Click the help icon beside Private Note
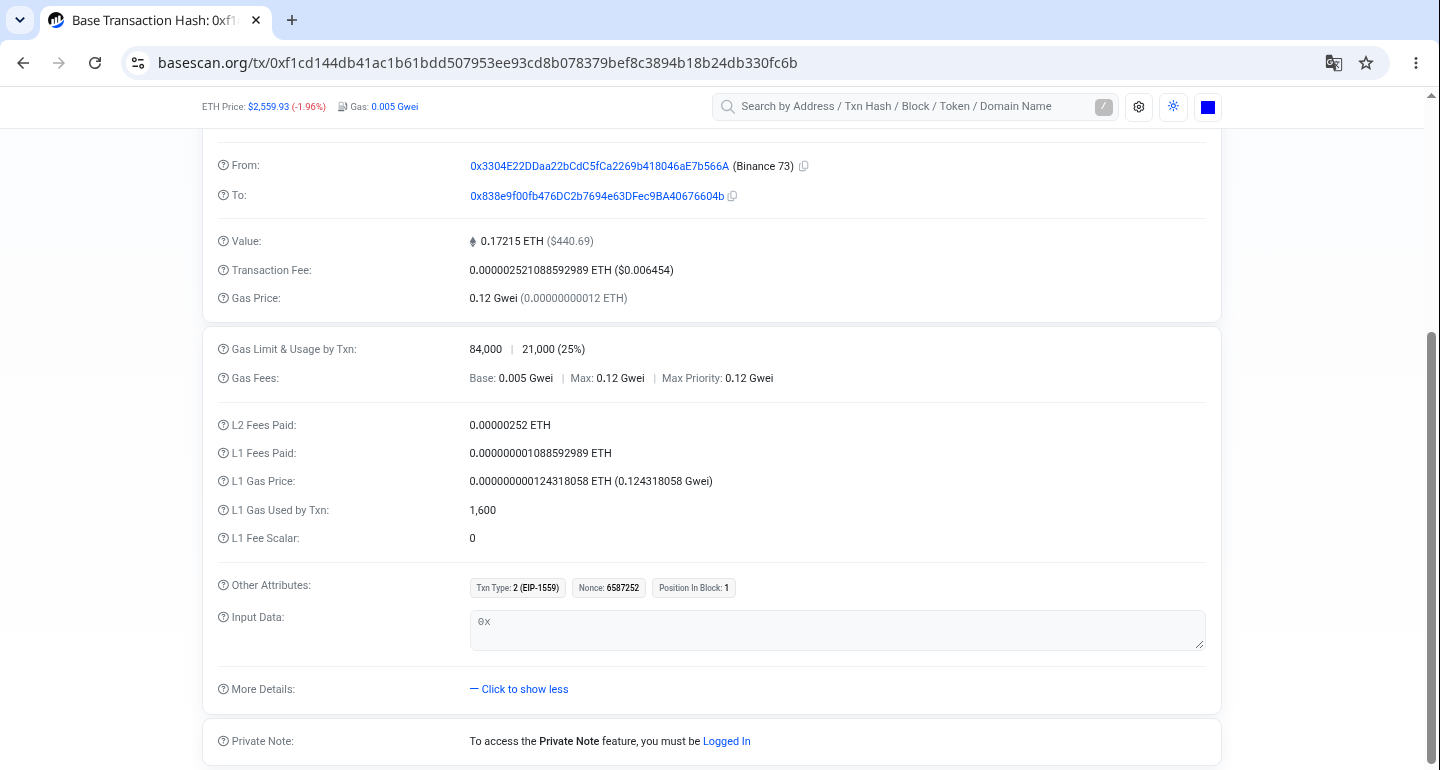 (x=223, y=741)
